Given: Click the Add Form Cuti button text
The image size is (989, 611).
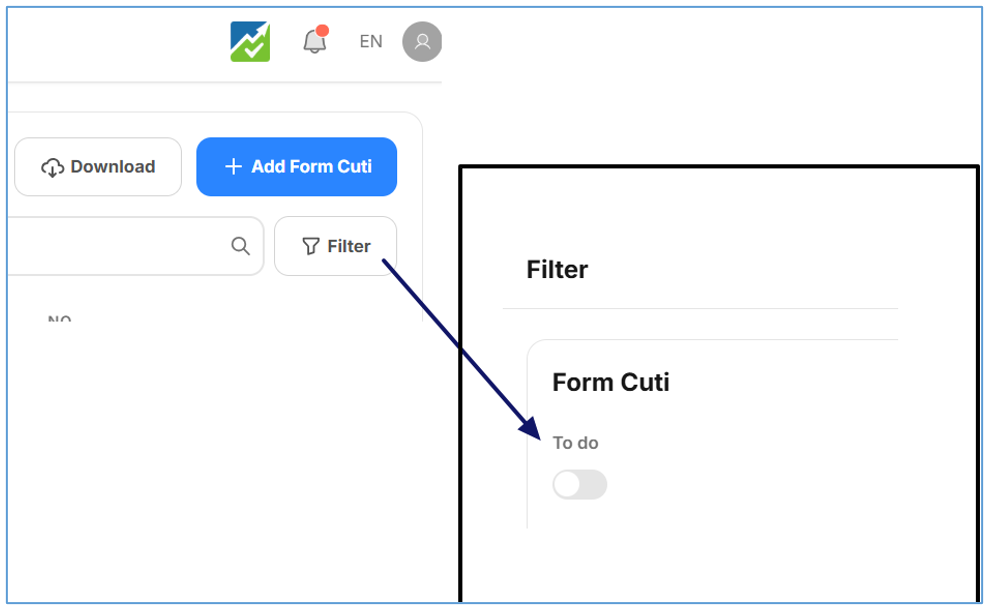Looking at the screenshot, I should pos(311,167).
